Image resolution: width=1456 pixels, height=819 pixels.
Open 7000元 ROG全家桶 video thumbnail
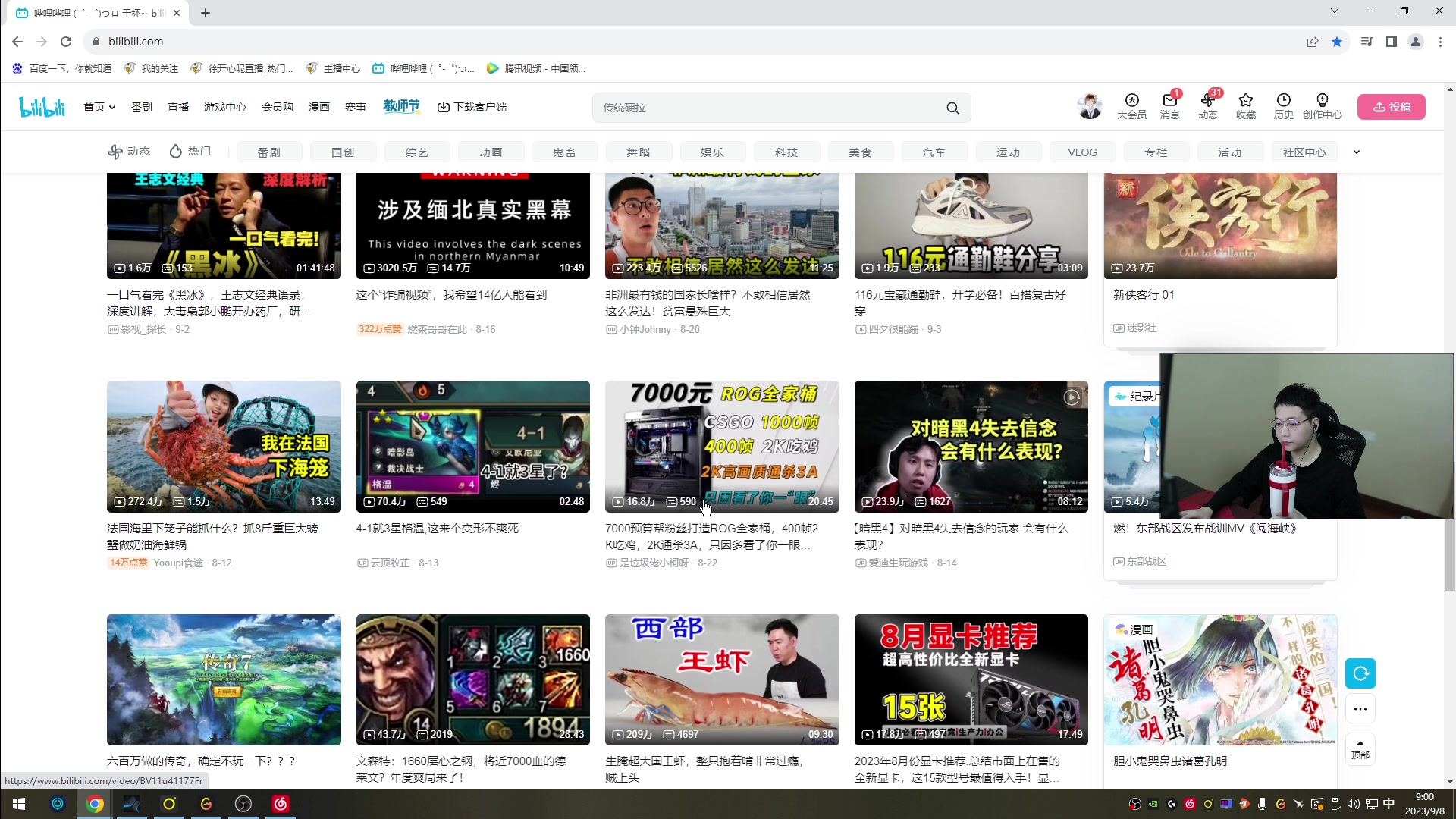pyautogui.click(x=722, y=447)
